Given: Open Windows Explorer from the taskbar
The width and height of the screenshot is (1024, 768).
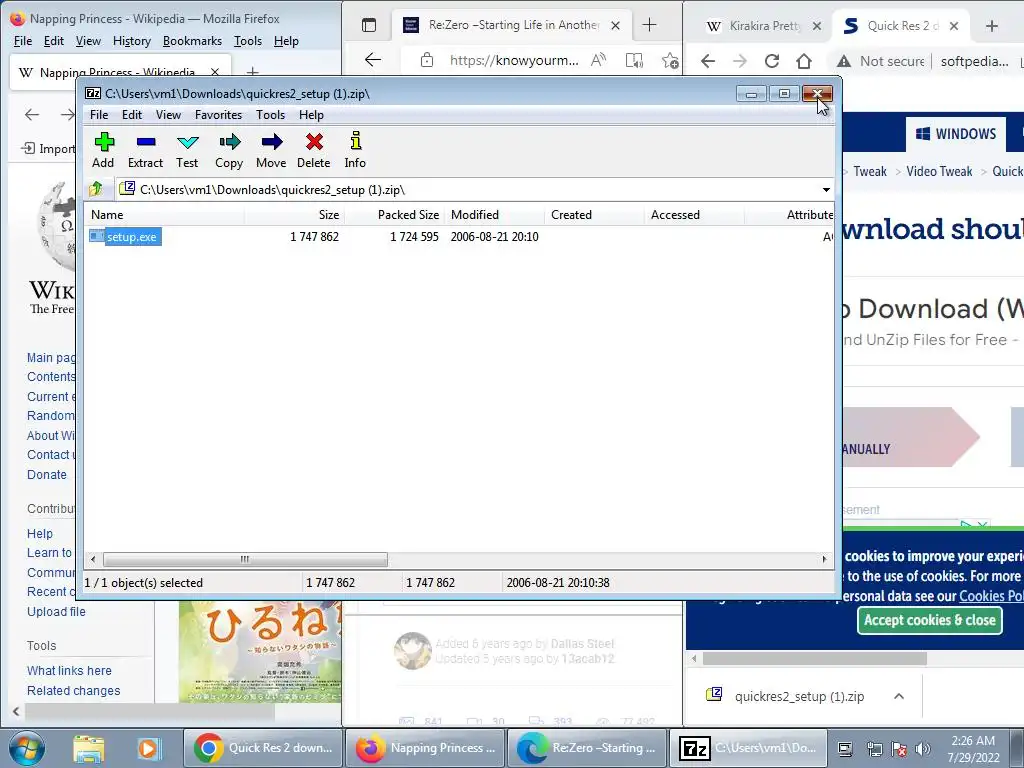Looking at the screenshot, I should pos(89,748).
